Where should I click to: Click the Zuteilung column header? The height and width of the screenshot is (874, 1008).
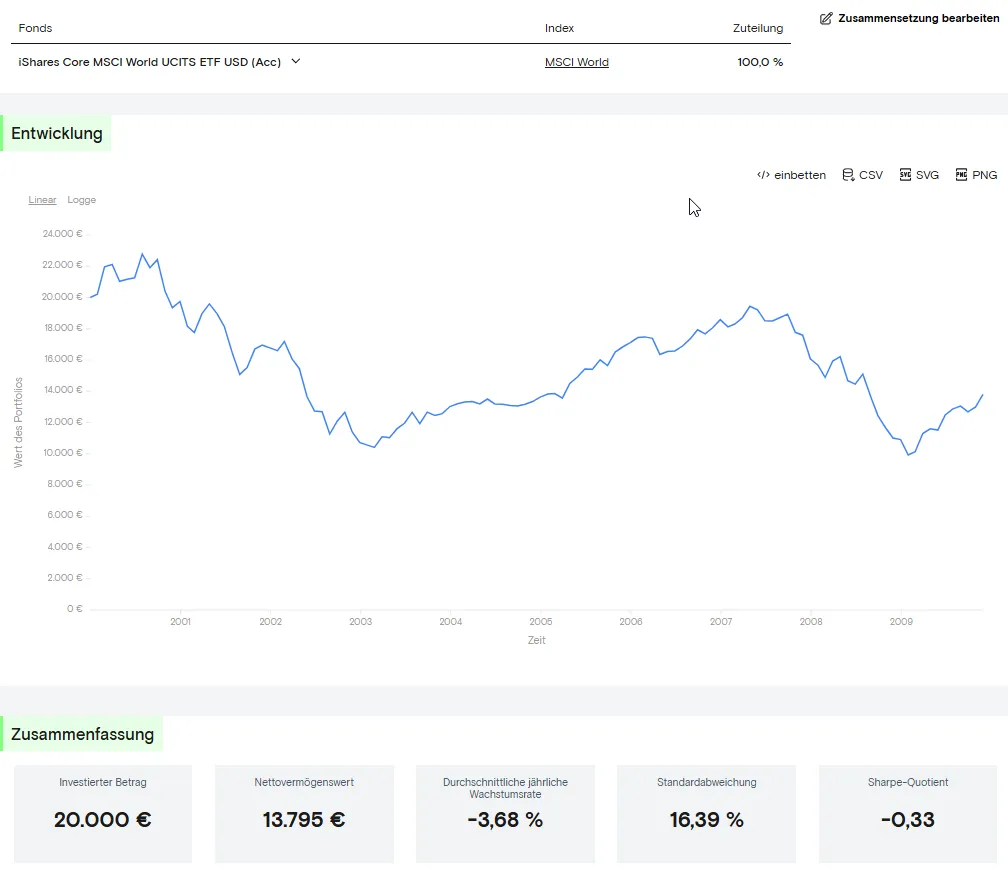click(x=757, y=28)
